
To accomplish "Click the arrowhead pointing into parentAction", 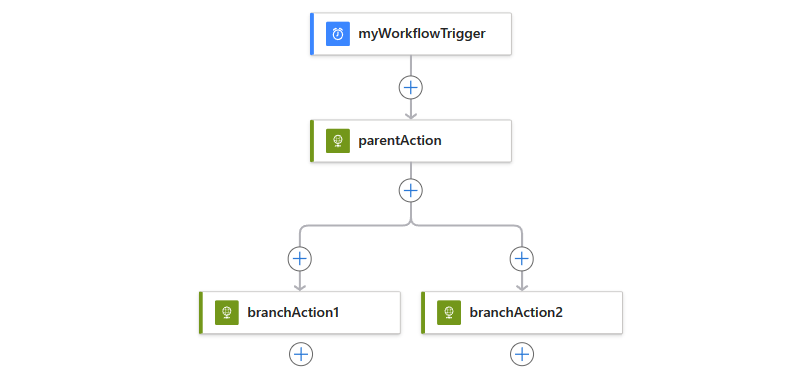I will click(x=411, y=115).
